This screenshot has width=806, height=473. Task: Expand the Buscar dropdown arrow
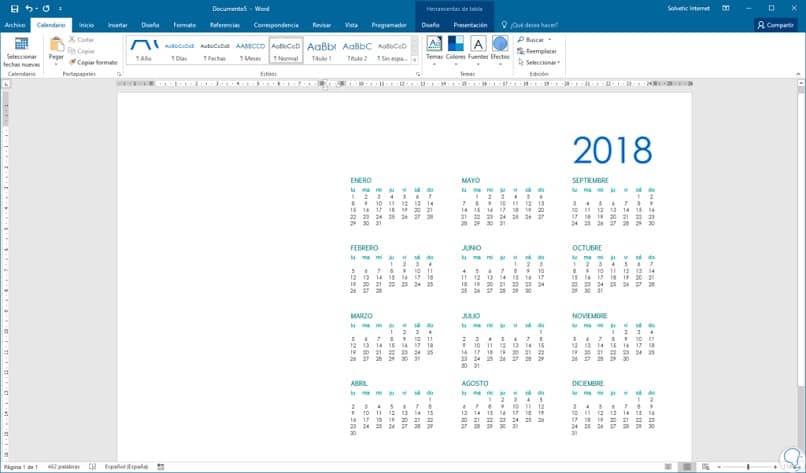(549, 40)
